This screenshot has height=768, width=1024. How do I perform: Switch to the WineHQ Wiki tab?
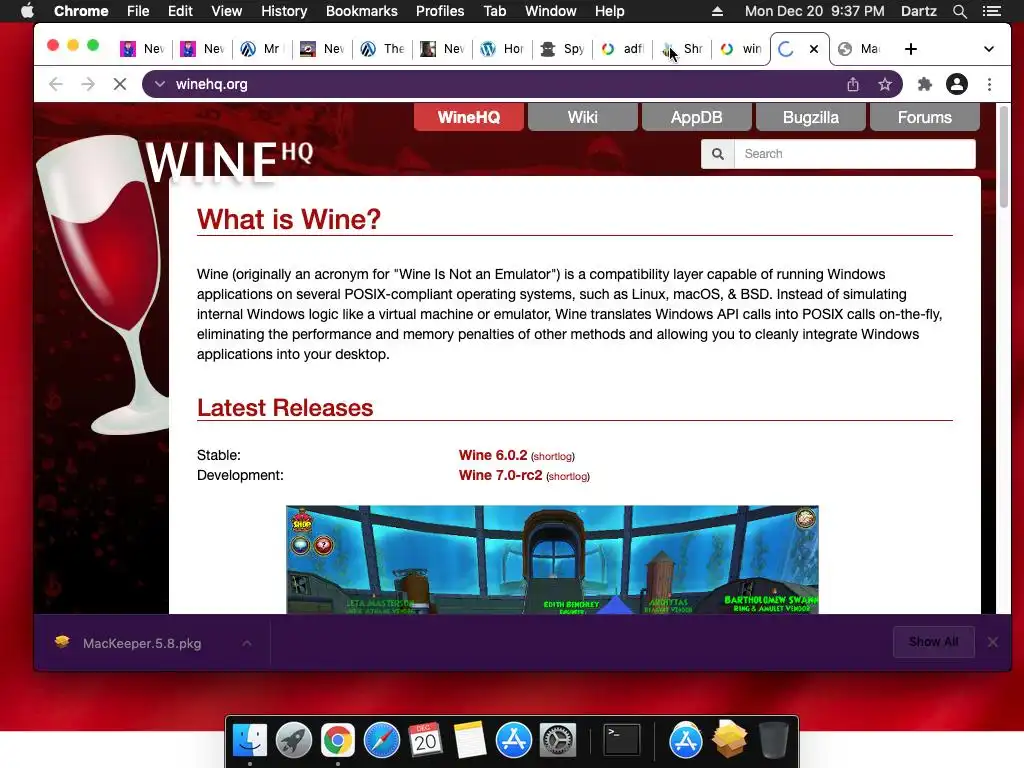click(x=583, y=118)
